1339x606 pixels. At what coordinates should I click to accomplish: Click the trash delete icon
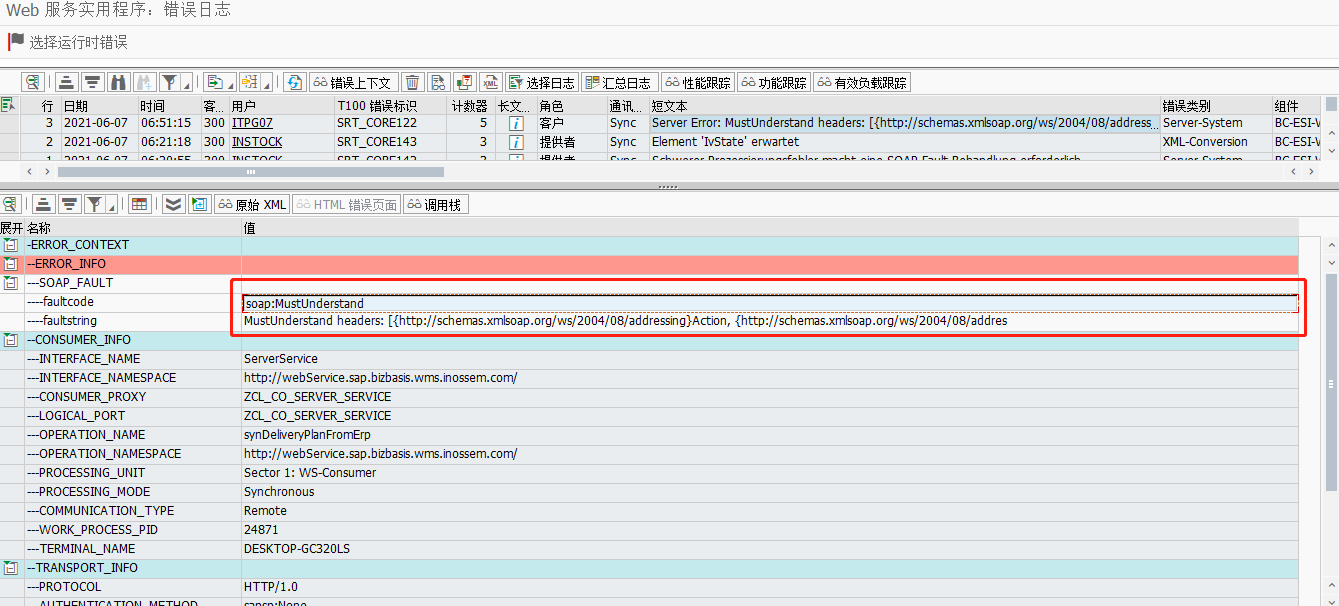click(413, 82)
